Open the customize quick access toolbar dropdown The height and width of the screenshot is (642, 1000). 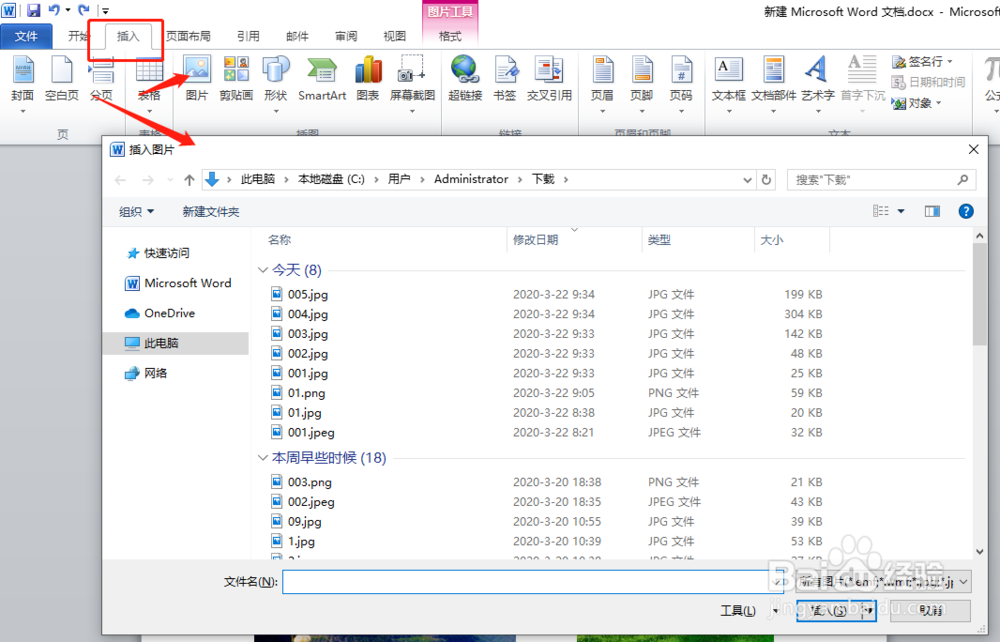click(x=105, y=10)
